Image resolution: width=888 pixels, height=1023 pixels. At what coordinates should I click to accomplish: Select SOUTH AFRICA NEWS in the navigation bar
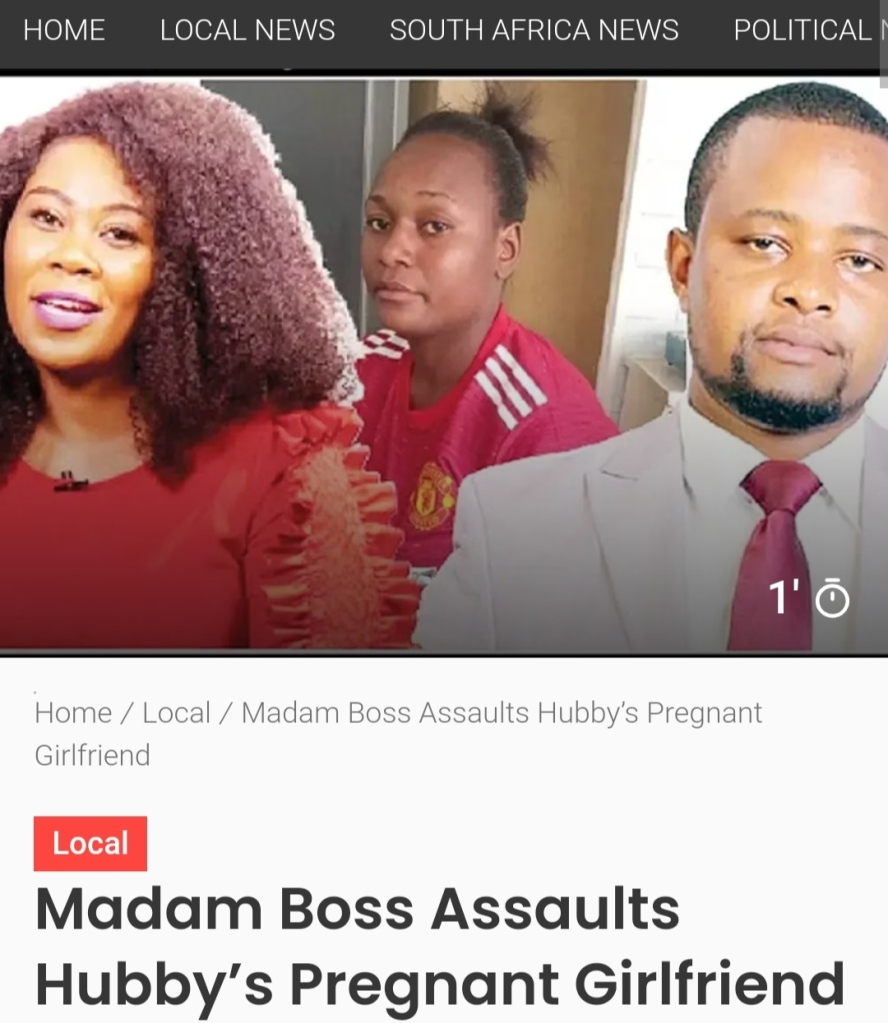534,30
